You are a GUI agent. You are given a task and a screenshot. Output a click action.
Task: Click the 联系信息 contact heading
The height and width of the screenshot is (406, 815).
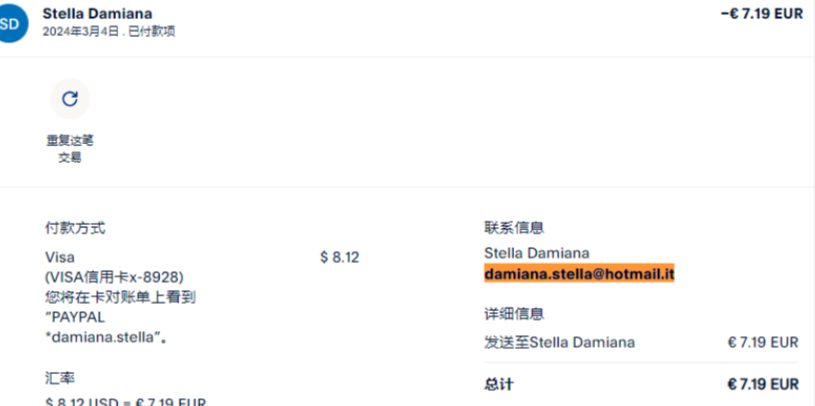514,228
